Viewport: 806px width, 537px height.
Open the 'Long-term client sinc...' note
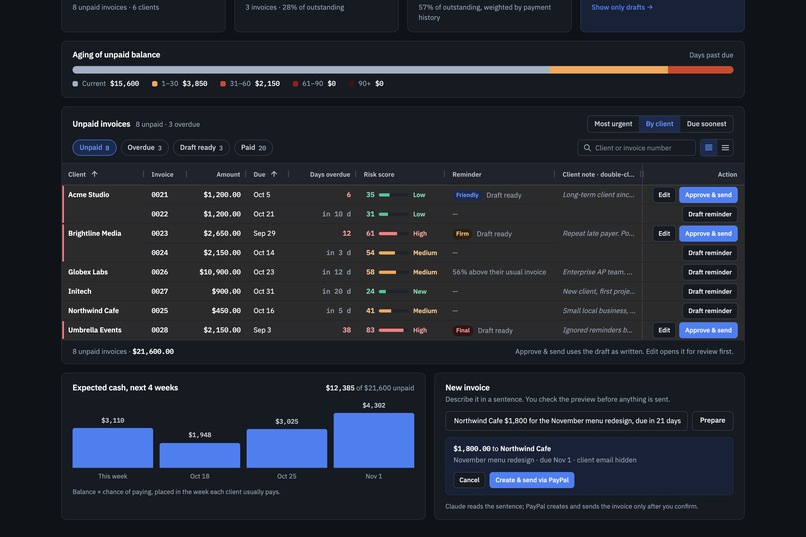pos(598,195)
